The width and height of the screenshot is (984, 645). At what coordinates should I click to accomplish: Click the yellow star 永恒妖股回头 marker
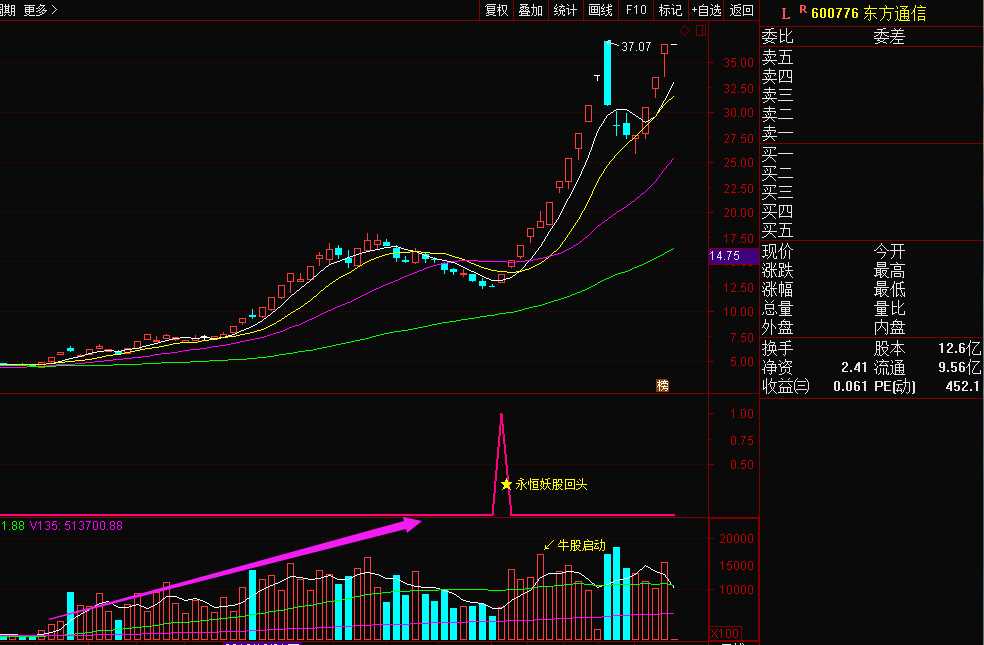(x=507, y=484)
